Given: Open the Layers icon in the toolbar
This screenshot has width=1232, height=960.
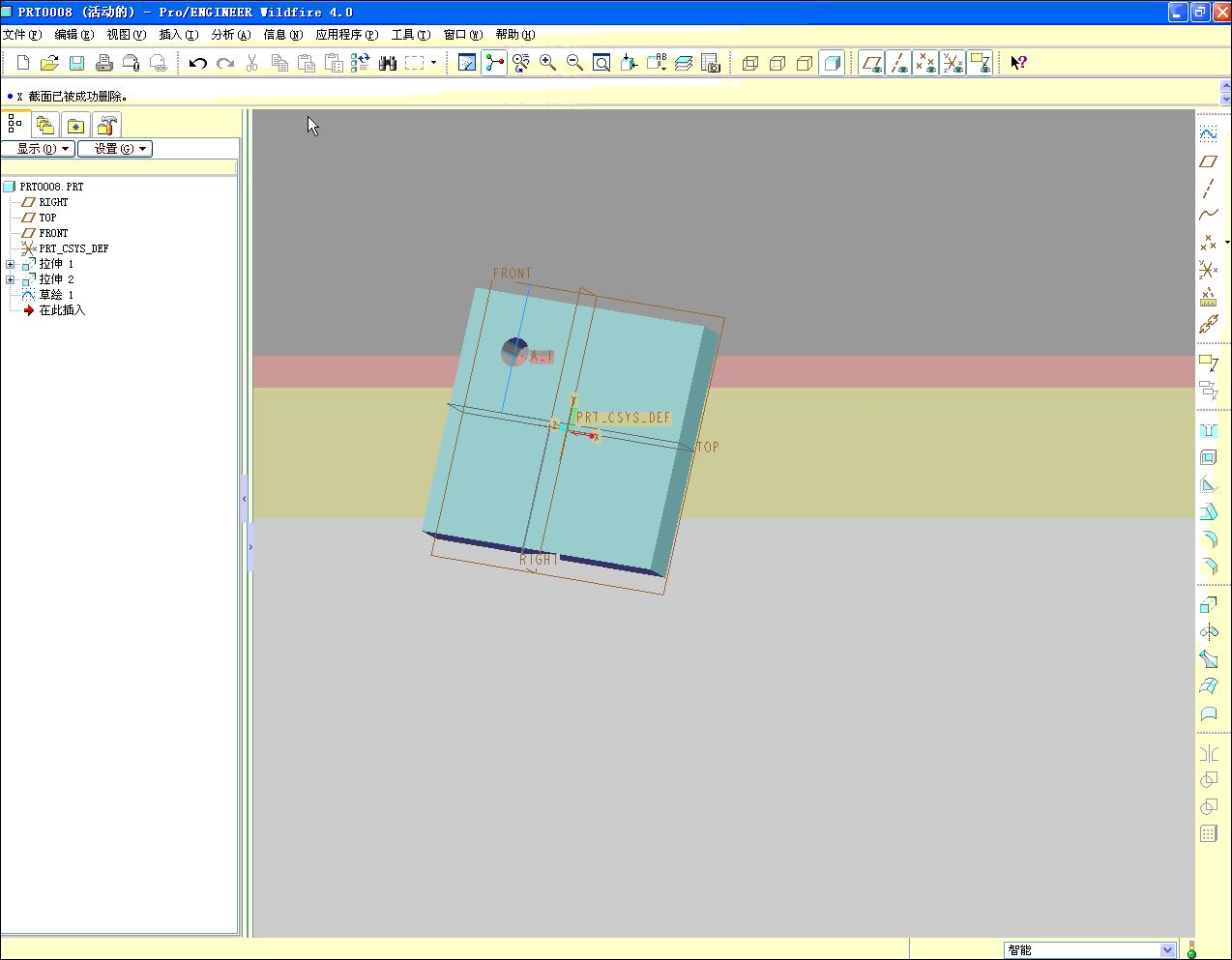Looking at the screenshot, I should coord(684,63).
